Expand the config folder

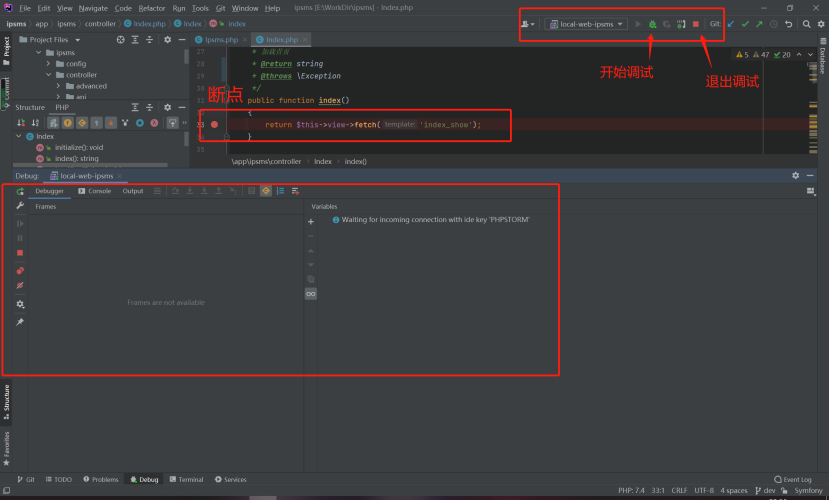click(49, 64)
